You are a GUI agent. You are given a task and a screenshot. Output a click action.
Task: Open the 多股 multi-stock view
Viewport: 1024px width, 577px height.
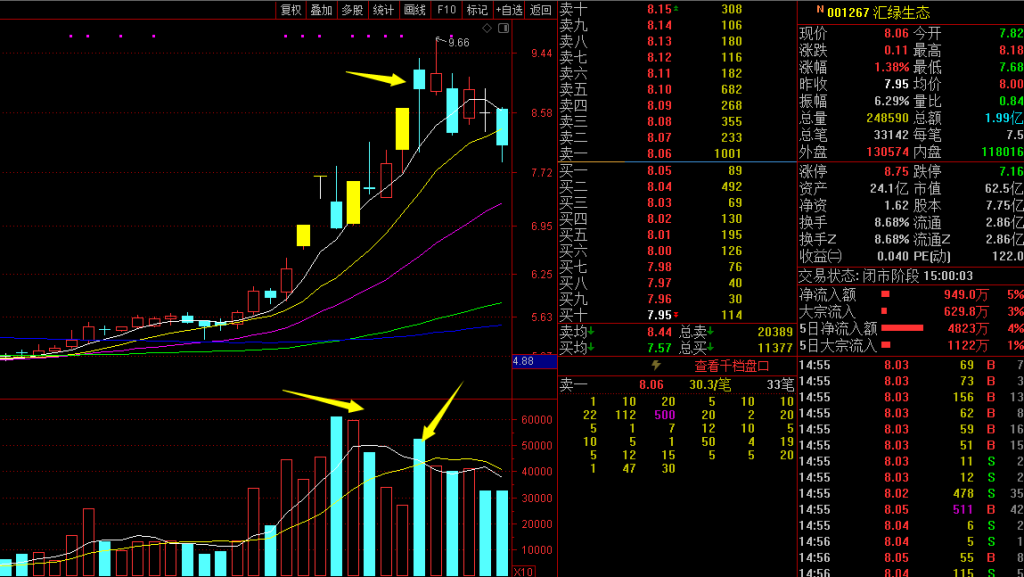coord(352,10)
